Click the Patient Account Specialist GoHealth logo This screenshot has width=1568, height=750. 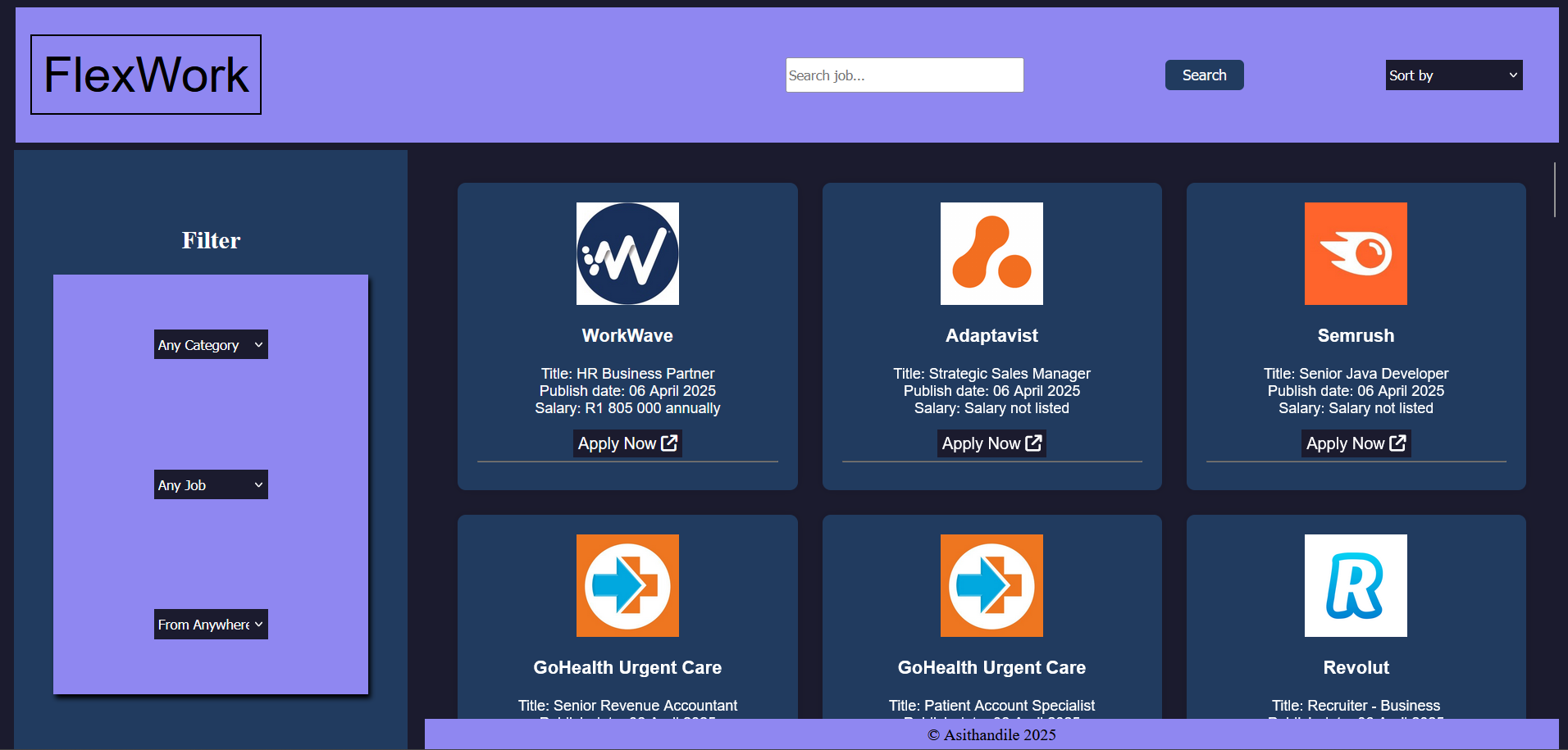tap(991, 585)
